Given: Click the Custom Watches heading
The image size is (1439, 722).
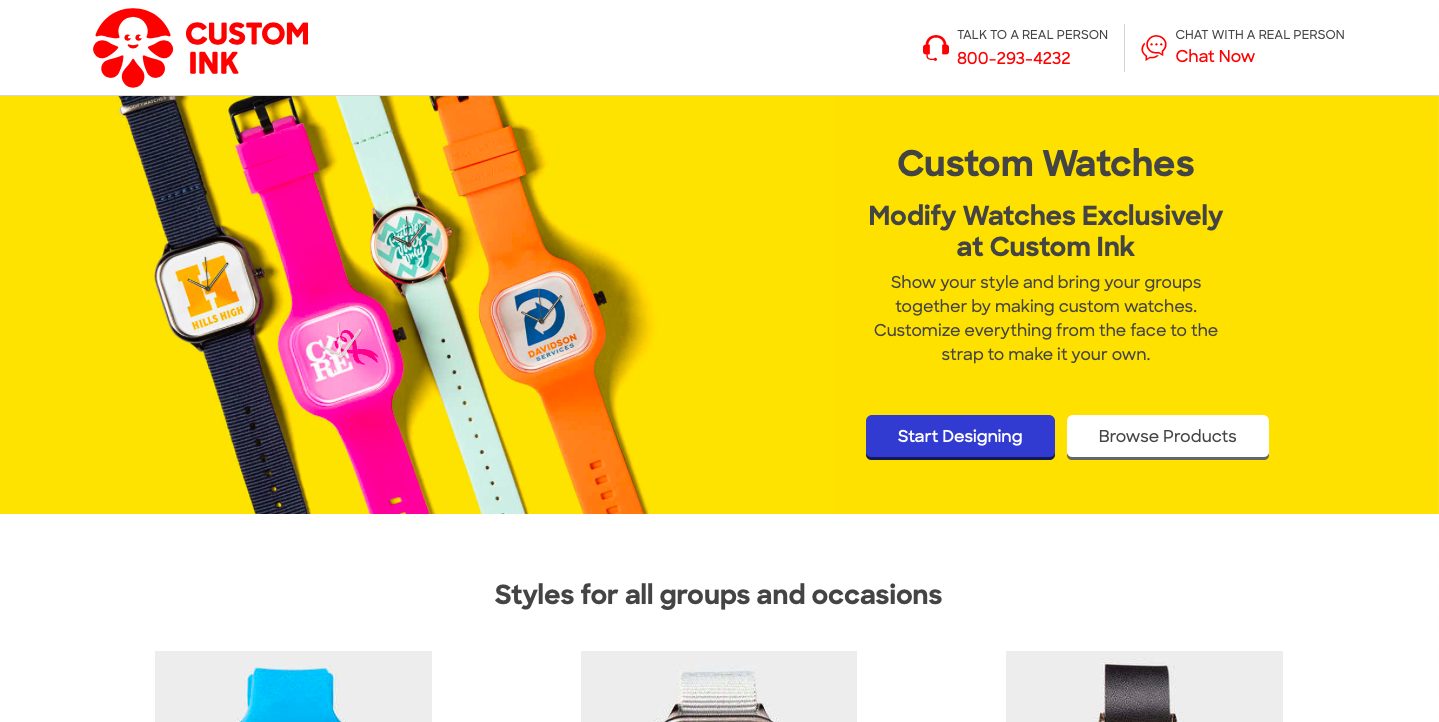Looking at the screenshot, I should [x=1045, y=163].
